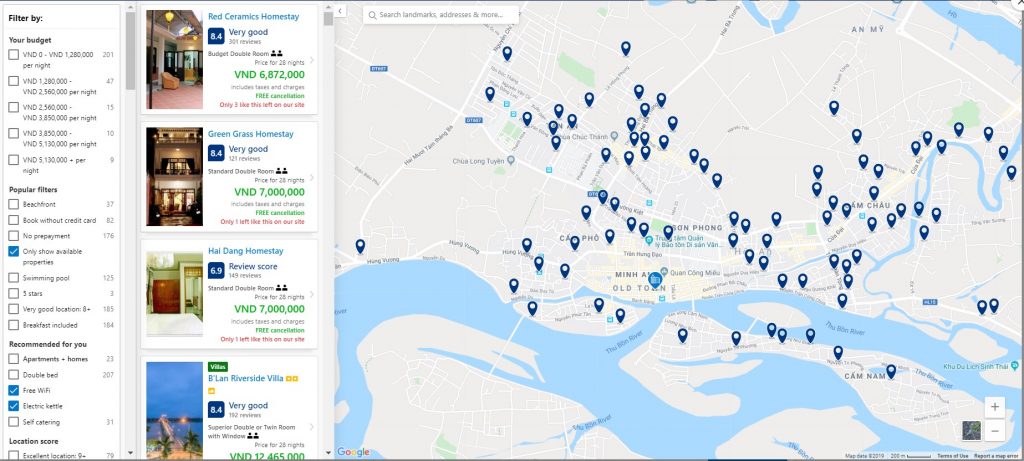Viewport: 1024px width, 461px height.
Task: Collapse the hotel list side panel
Action: point(339,11)
